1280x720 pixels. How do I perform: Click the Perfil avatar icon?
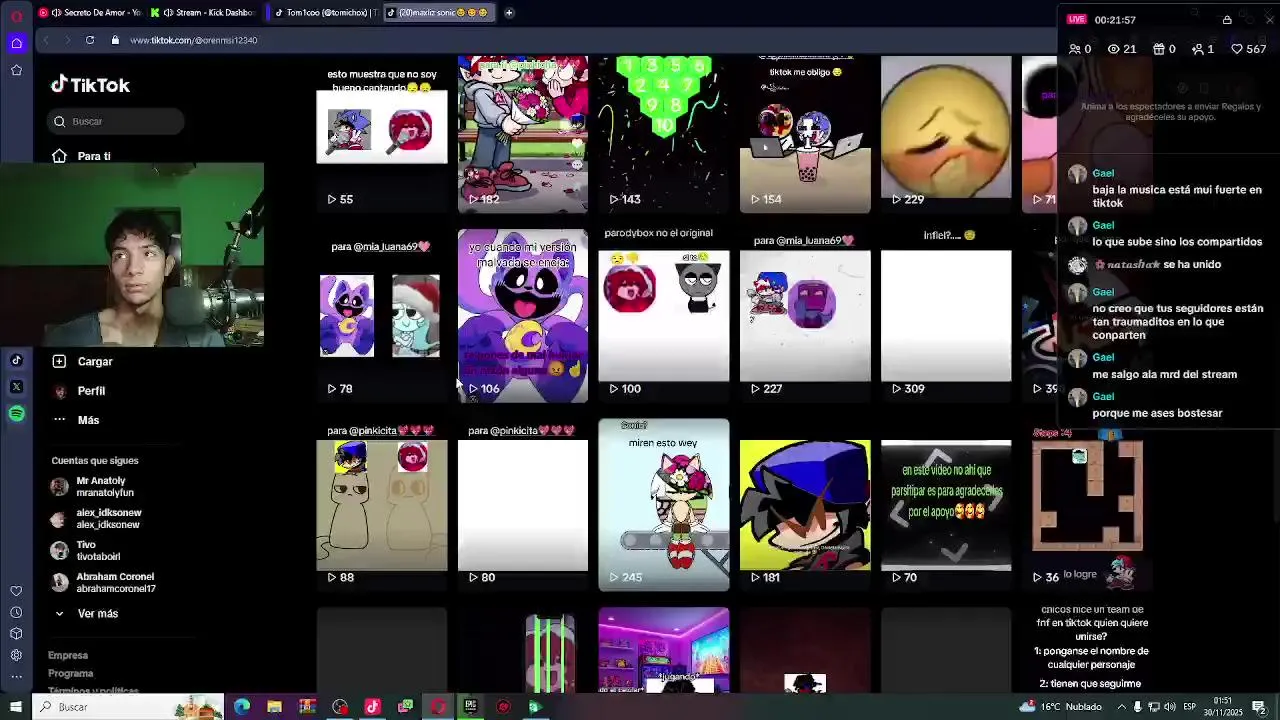click(59, 391)
